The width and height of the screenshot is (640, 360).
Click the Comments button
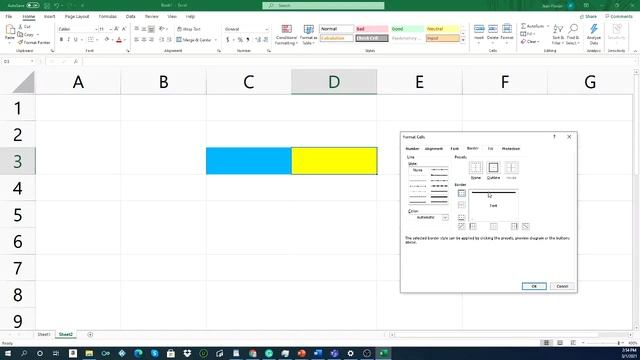pos(619,16)
